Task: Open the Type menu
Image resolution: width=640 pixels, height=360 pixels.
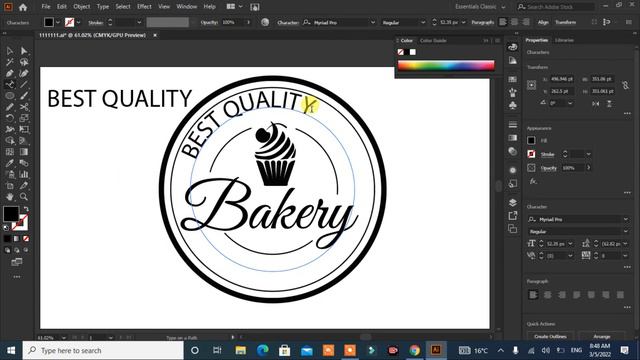Action: click(102, 7)
